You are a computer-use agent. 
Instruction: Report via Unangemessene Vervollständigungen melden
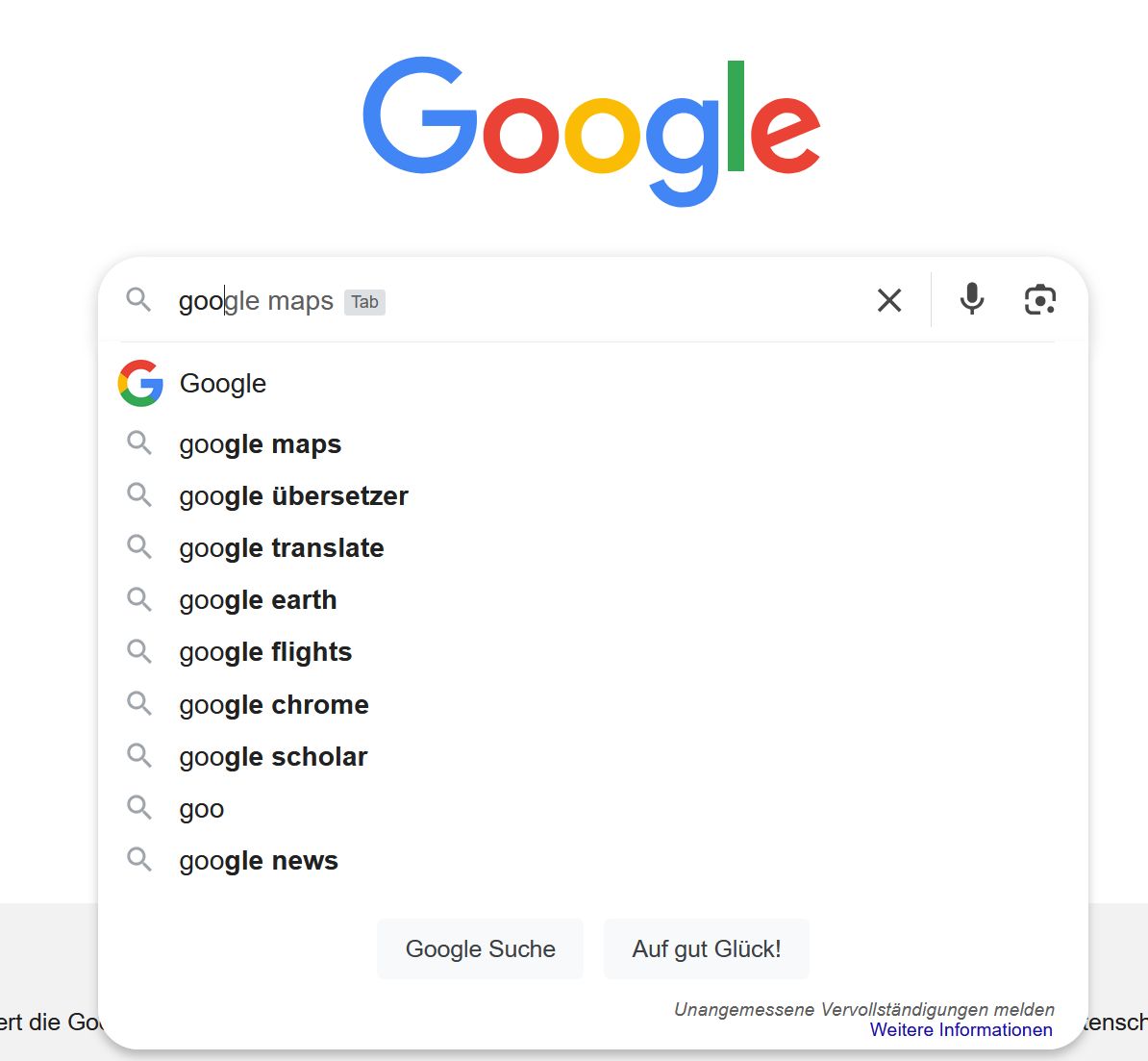[863, 1009]
